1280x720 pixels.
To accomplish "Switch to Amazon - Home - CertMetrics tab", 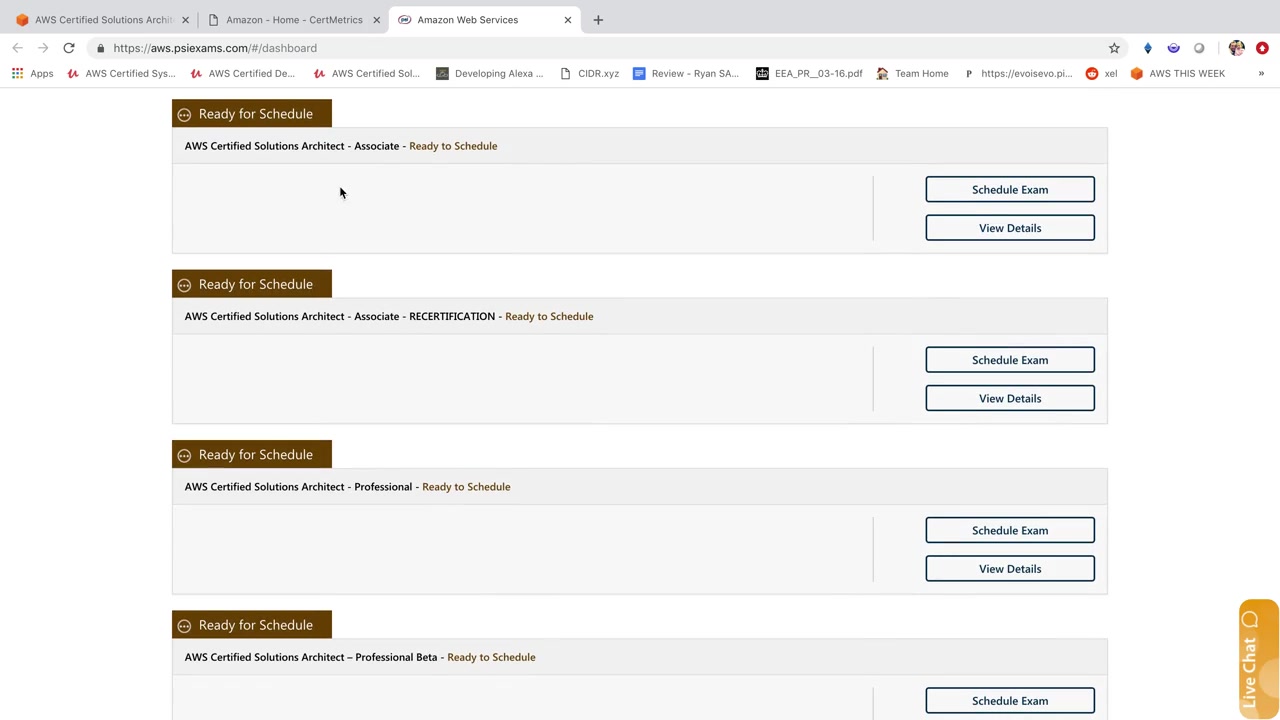I will coord(293,20).
